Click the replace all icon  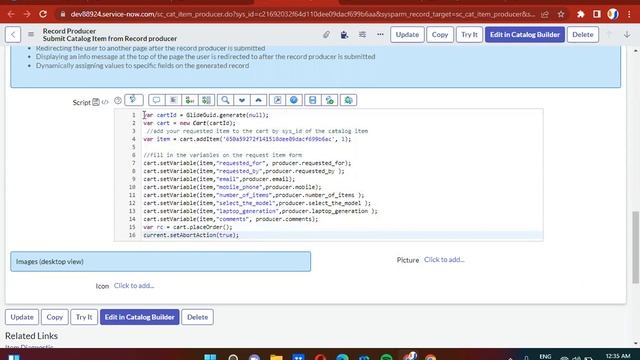[207, 100]
